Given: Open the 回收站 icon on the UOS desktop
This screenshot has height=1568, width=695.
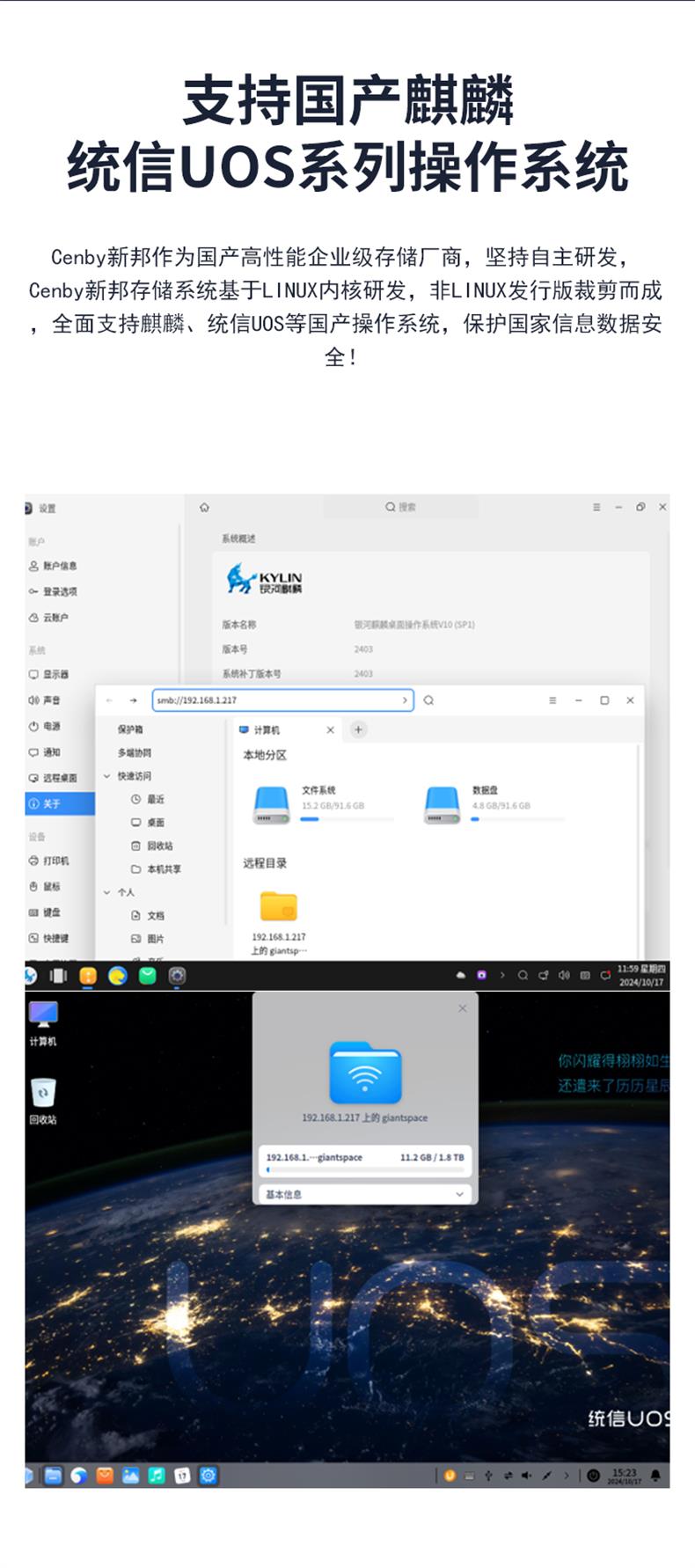Looking at the screenshot, I should coord(43,1094).
